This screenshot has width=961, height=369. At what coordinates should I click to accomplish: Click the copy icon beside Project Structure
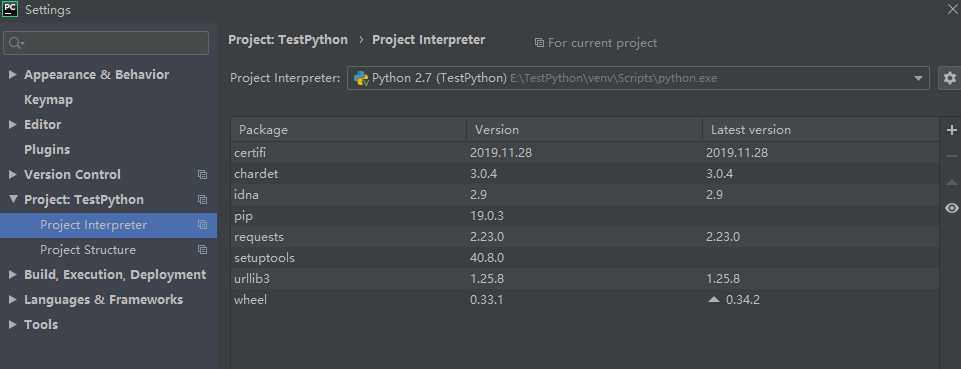(202, 250)
